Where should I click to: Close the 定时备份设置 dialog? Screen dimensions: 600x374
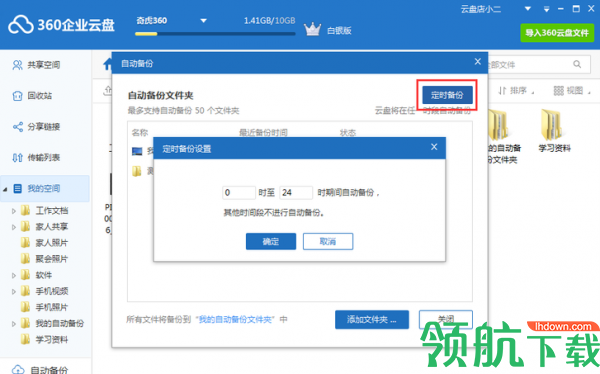434,147
